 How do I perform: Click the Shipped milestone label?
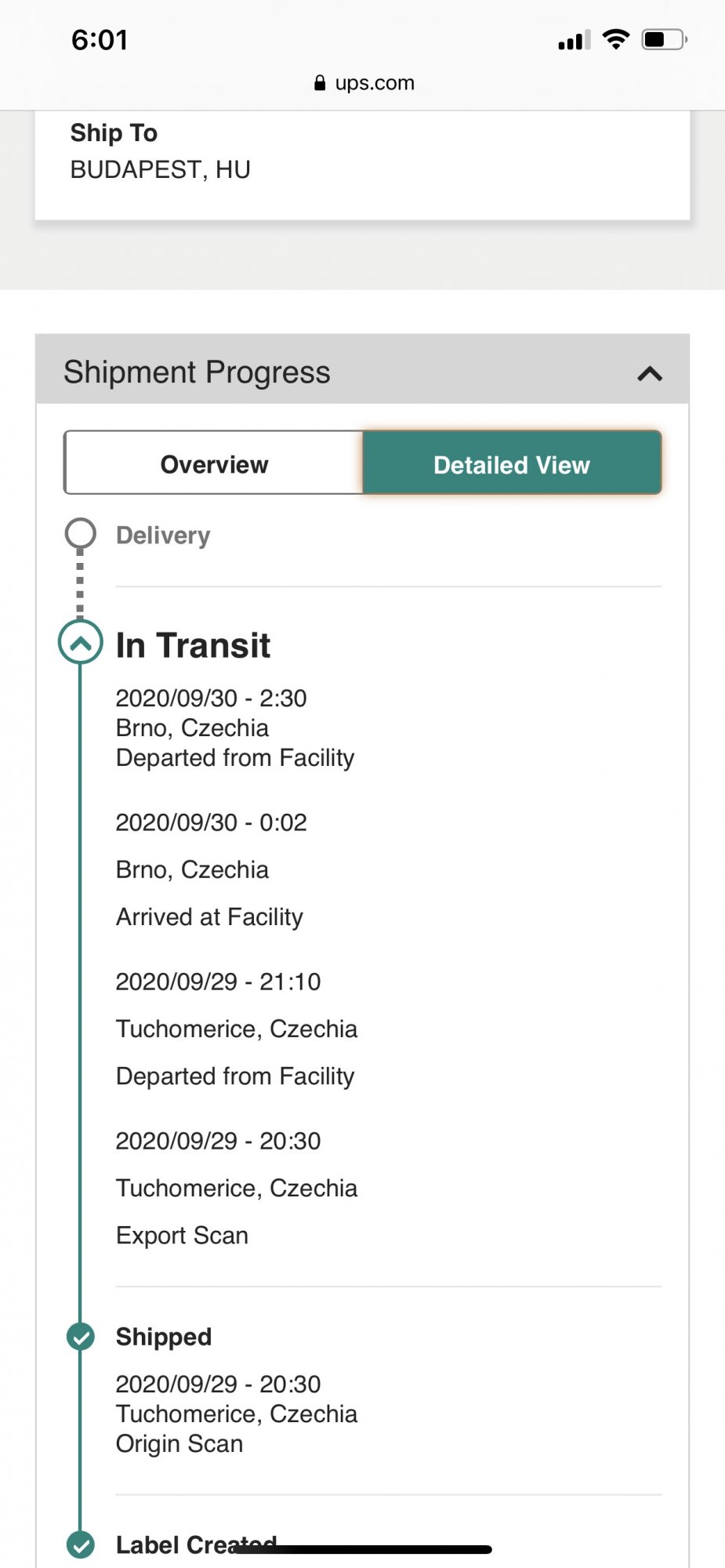[x=164, y=1337]
